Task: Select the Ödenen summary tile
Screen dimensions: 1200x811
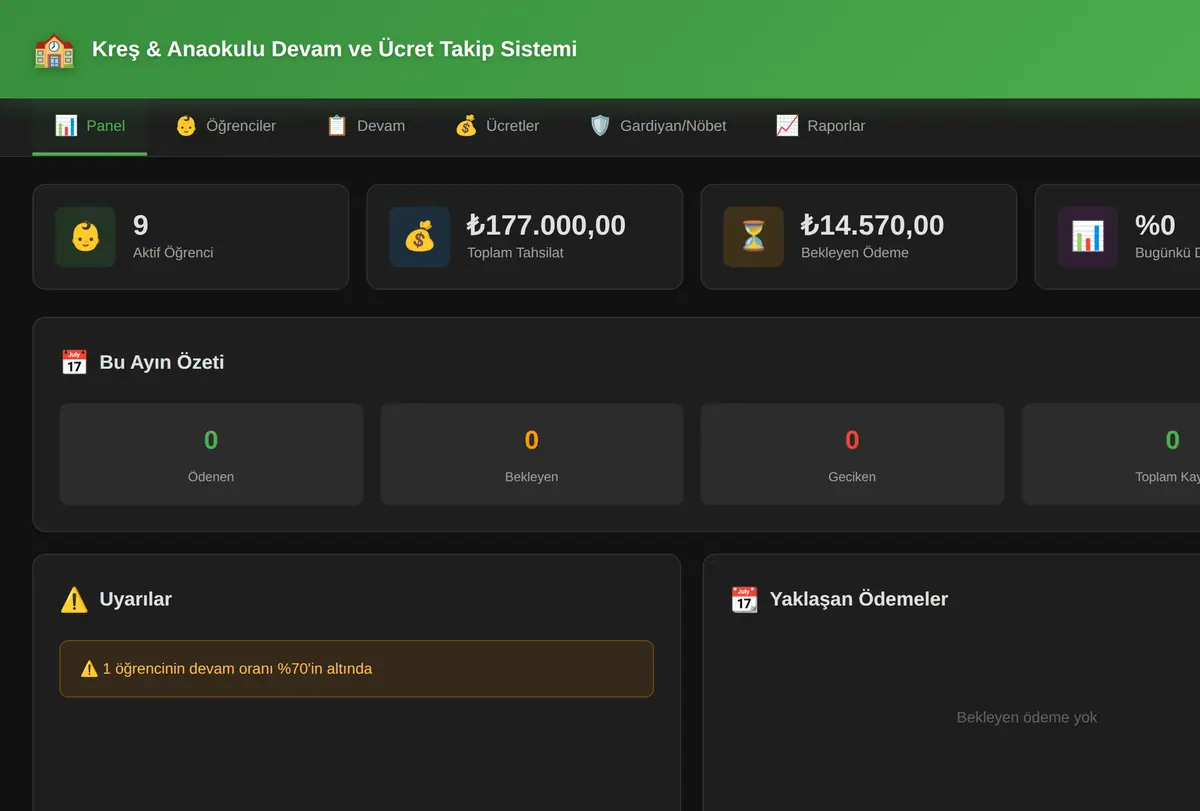Action: coord(211,454)
